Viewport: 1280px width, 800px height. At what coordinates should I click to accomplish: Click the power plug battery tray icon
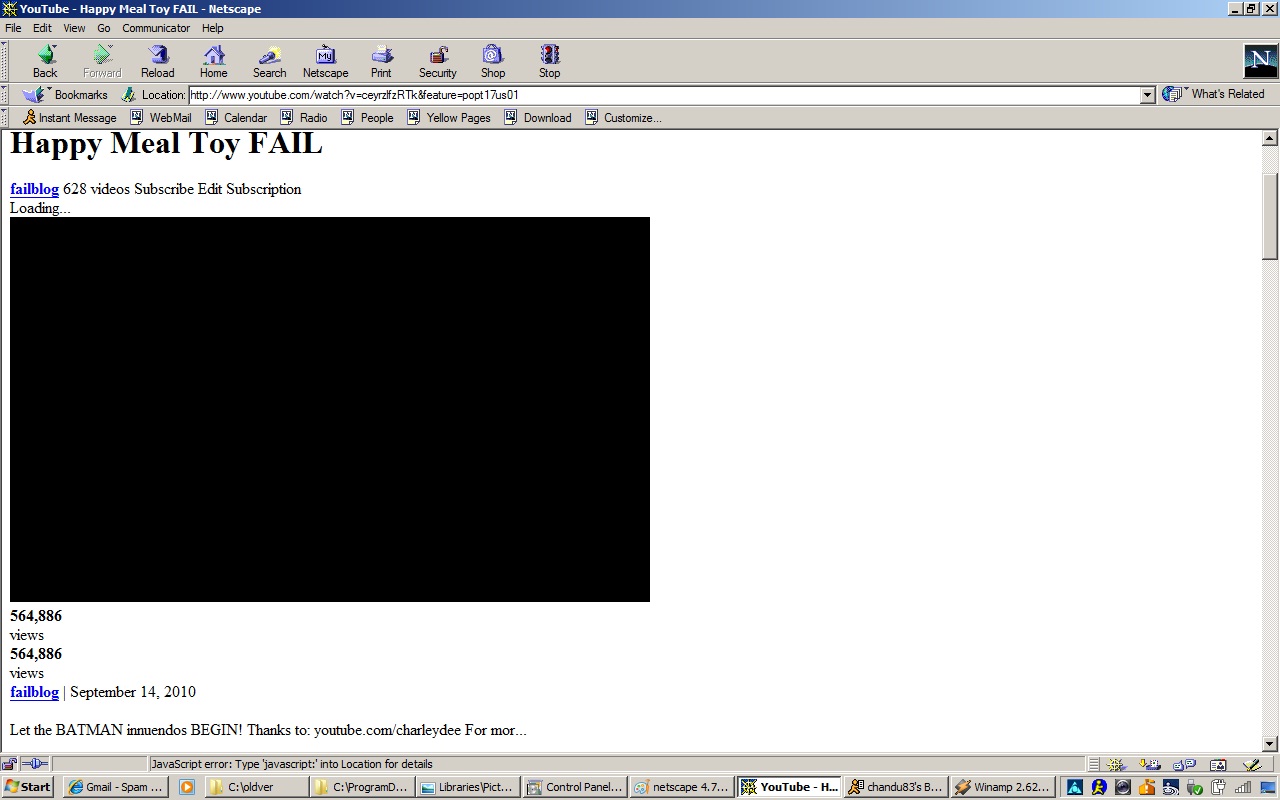pos(1219,787)
